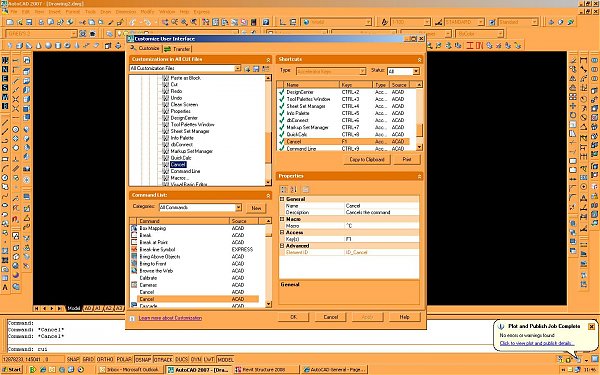Click Windows Start button on taskbar
Image resolution: width=600 pixels, height=375 pixels.
(x=12, y=370)
